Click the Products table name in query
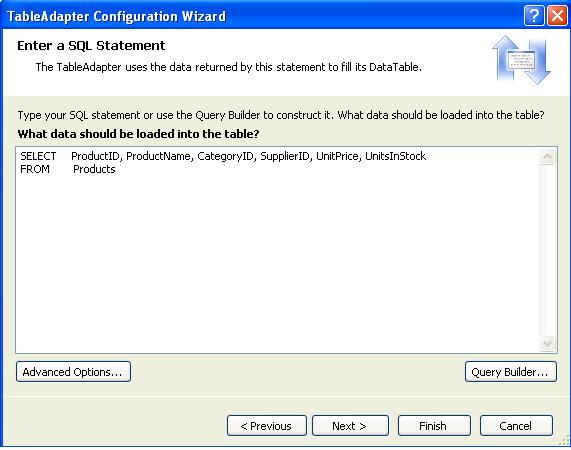The width and height of the screenshot is (571, 450). coord(94,169)
